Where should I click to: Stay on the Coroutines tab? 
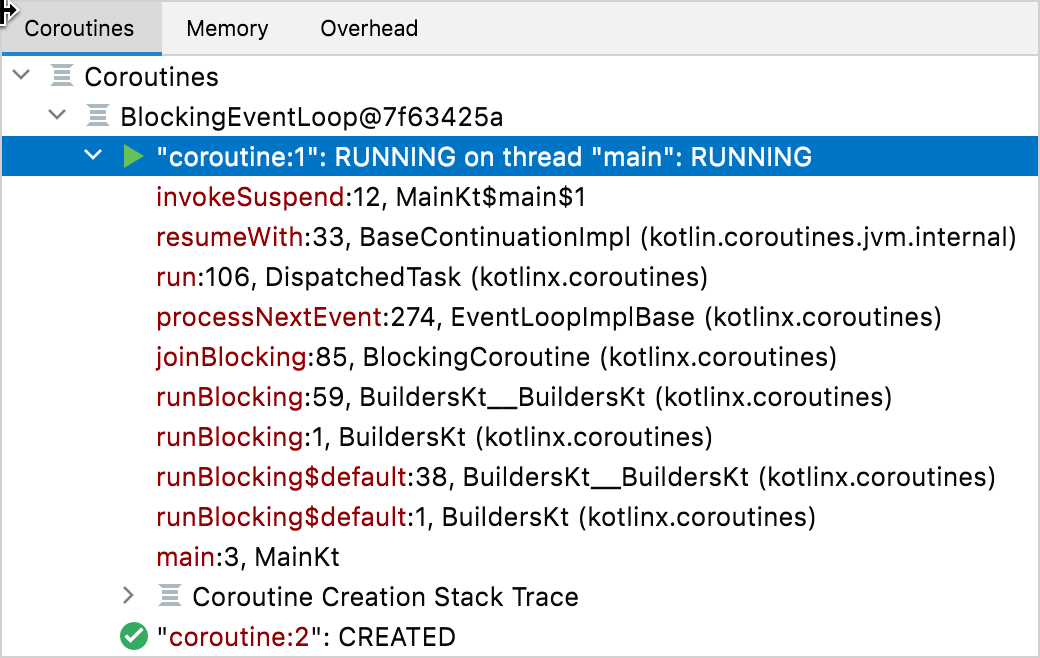coord(81,28)
